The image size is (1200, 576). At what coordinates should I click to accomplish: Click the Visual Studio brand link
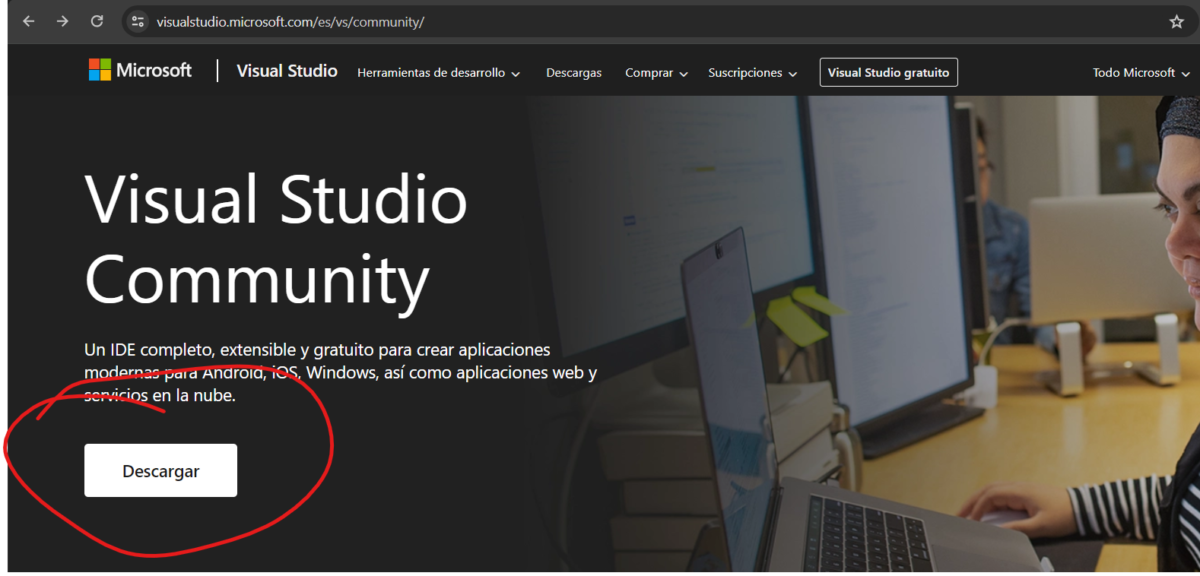pyautogui.click(x=287, y=71)
